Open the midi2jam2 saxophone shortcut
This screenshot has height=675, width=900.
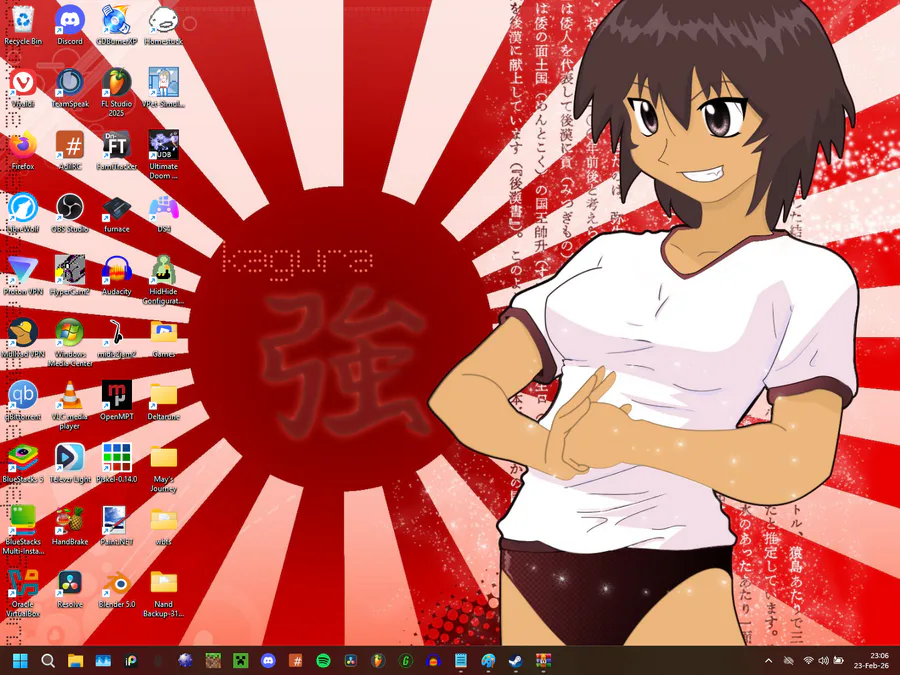[x=117, y=339]
